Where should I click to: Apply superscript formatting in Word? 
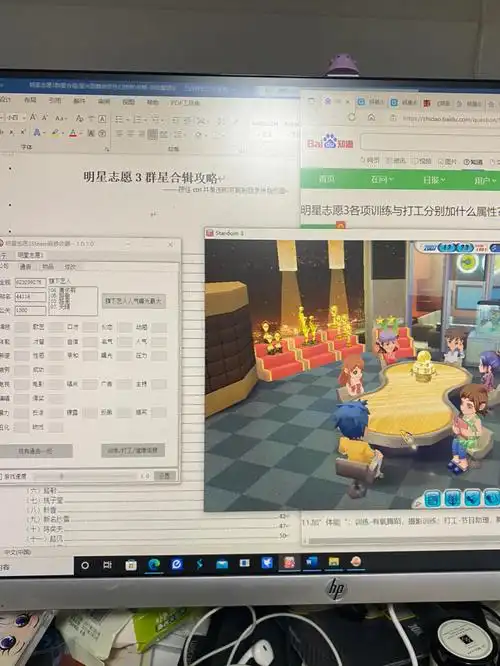[x=23, y=132]
